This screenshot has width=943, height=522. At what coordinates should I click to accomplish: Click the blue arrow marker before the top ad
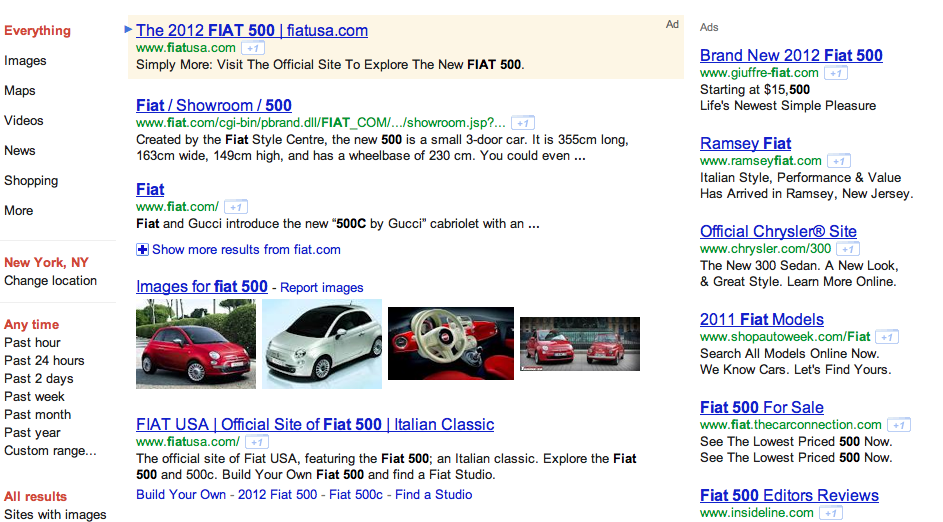click(128, 29)
